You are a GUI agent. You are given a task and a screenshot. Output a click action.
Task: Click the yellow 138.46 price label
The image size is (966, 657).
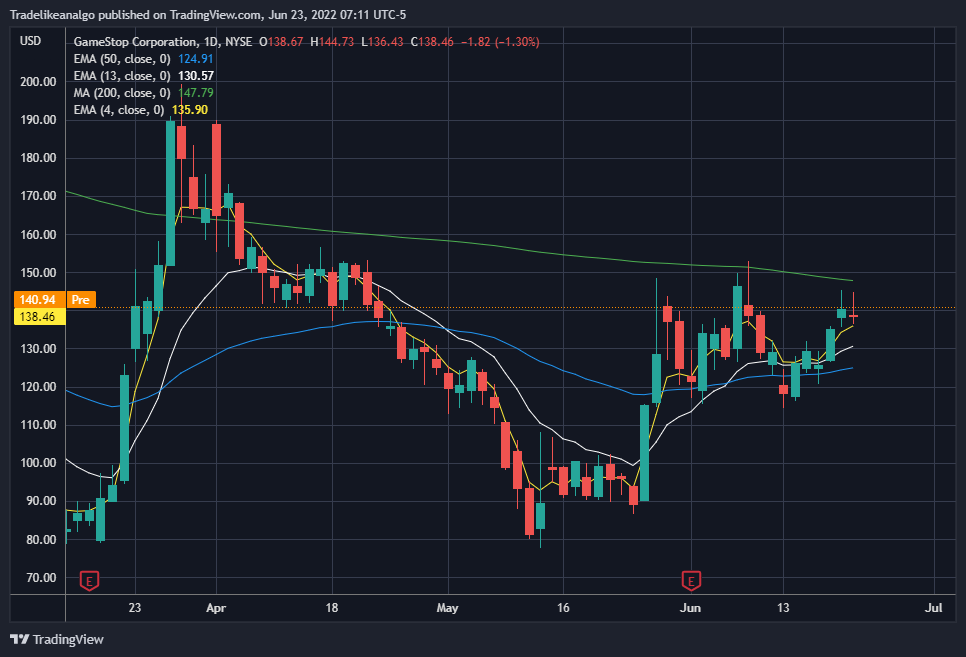[x=38, y=317]
